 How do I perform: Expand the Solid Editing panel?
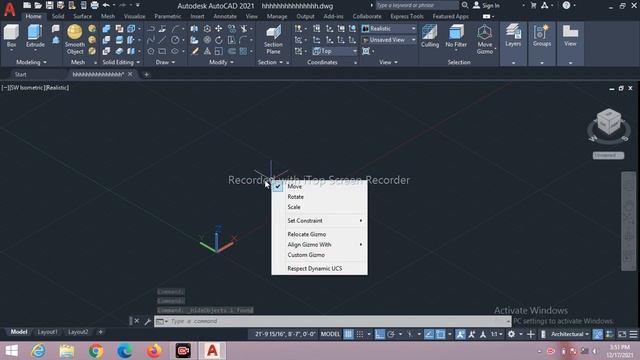(x=121, y=62)
